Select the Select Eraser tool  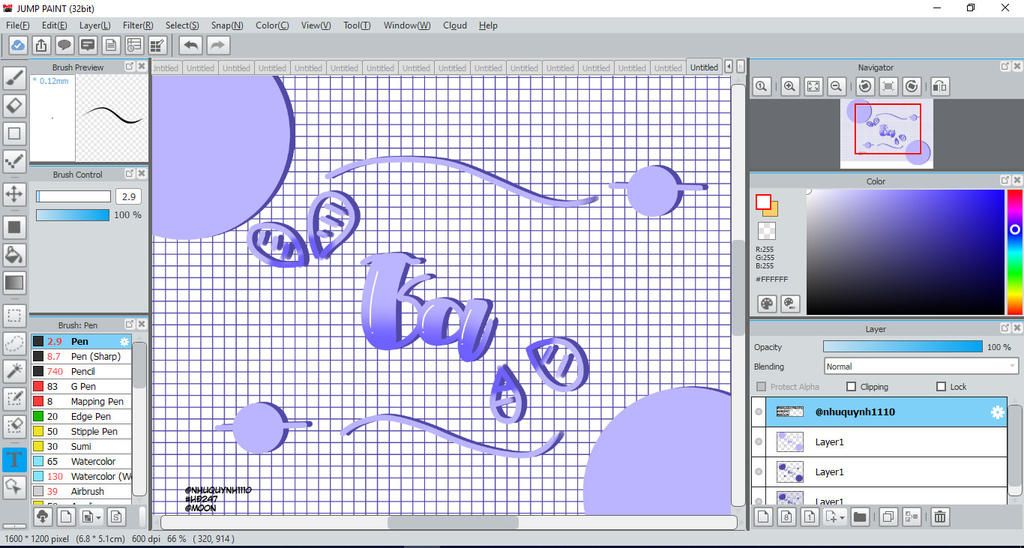(14, 426)
